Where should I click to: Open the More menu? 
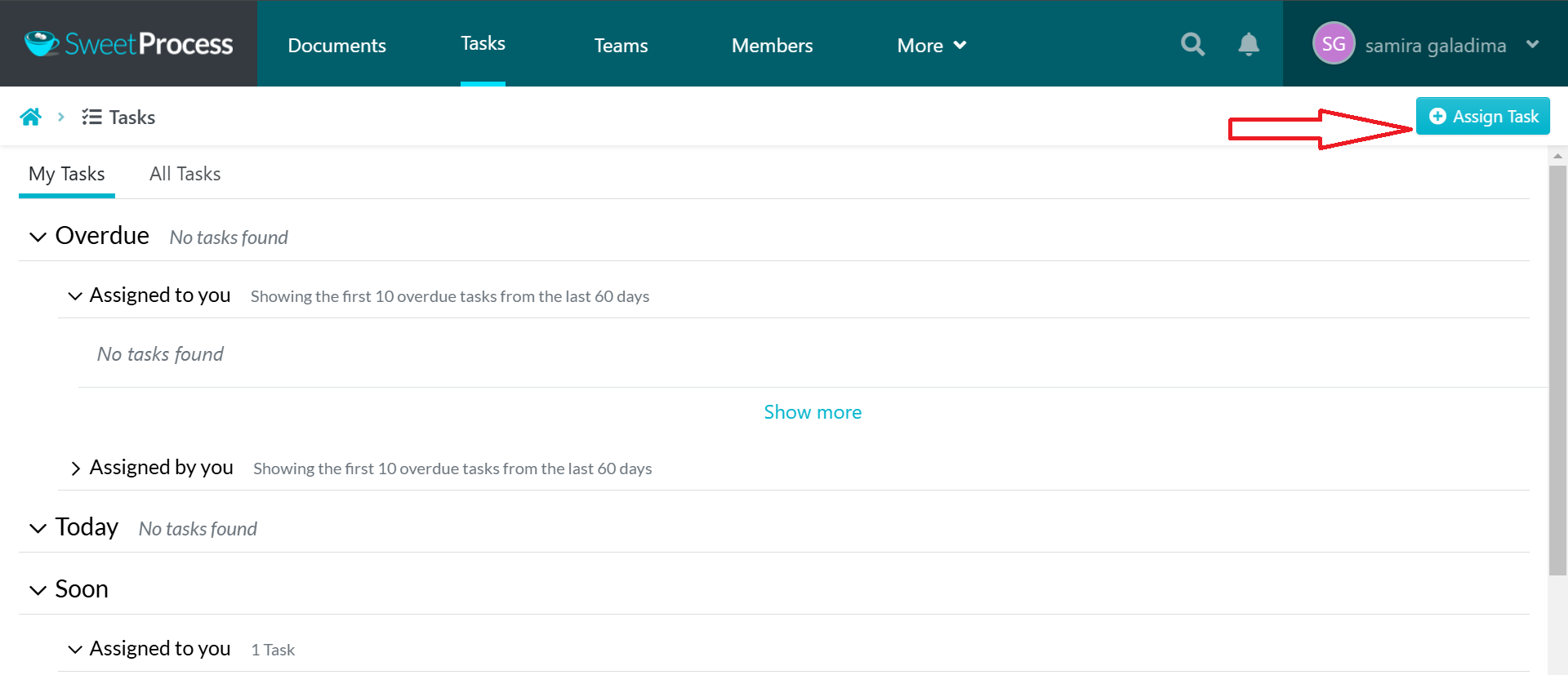pos(931,46)
